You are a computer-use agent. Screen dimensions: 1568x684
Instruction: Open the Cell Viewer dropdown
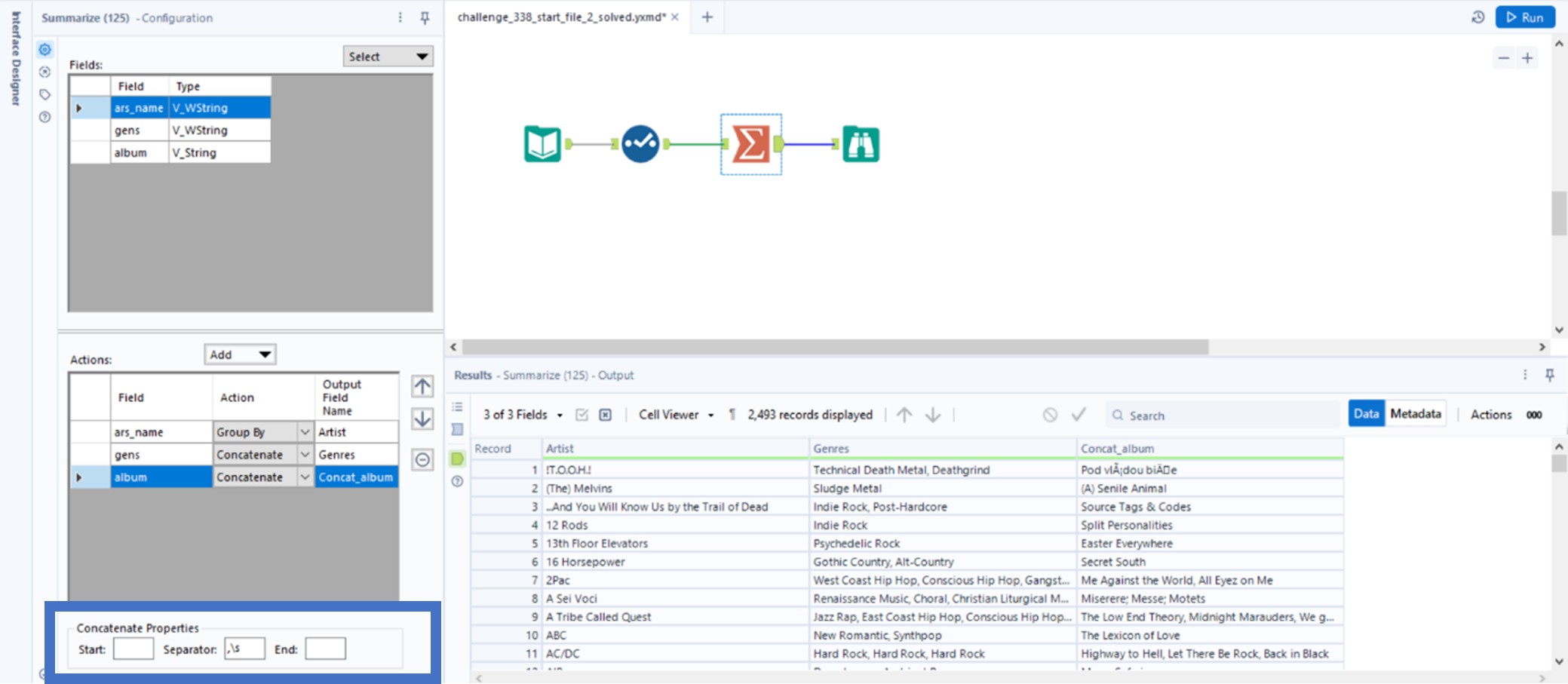pos(676,415)
